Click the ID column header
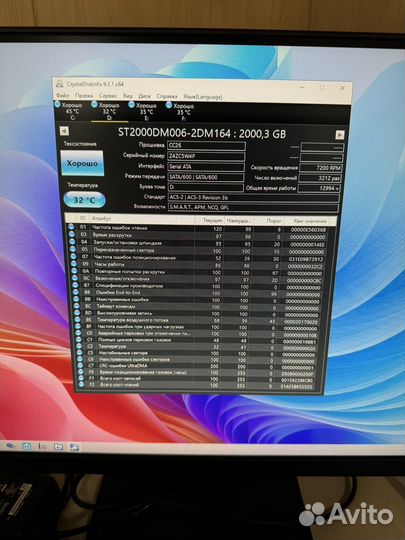405x540 pixels. (83, 218)
